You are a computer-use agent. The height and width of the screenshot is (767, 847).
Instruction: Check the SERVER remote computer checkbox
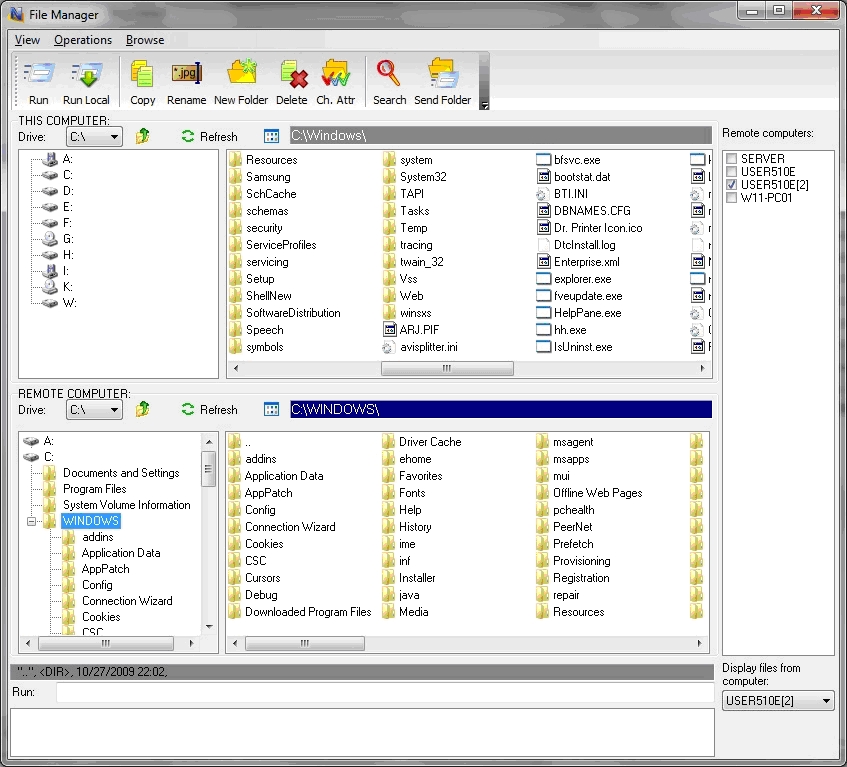coord(732,159)
